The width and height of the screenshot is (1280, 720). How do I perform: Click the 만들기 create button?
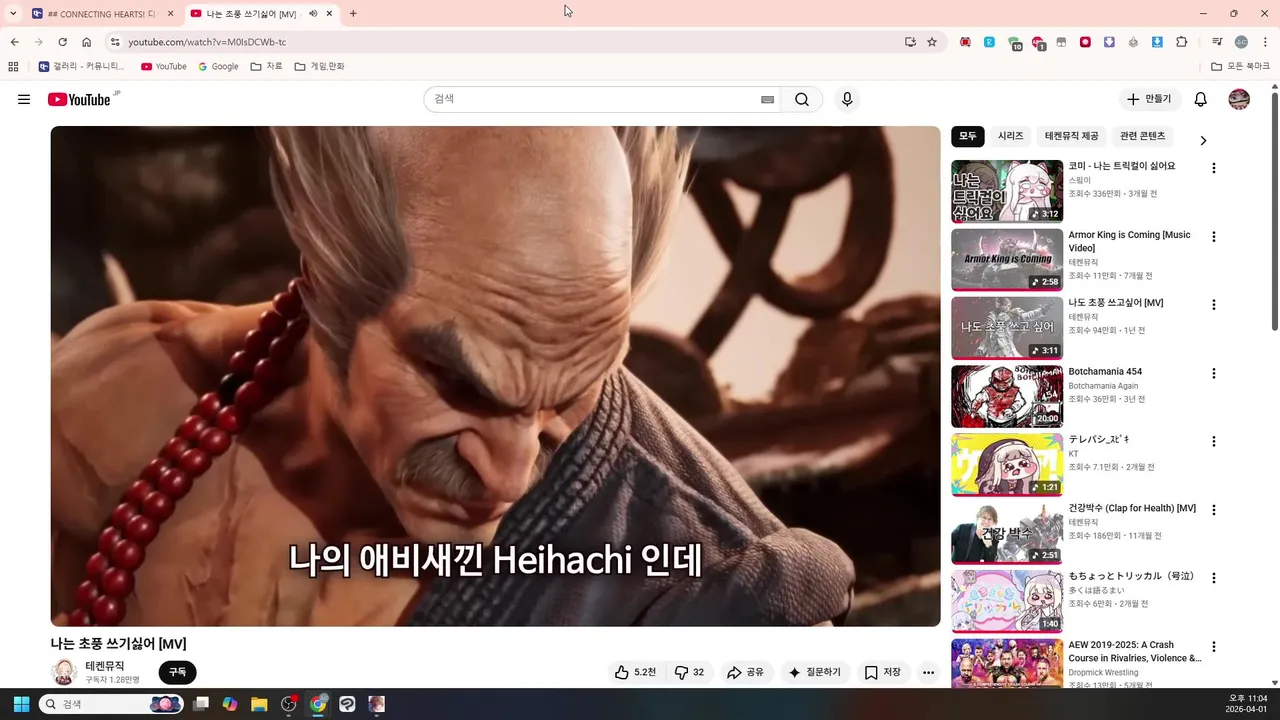(x=1149, y=99)
